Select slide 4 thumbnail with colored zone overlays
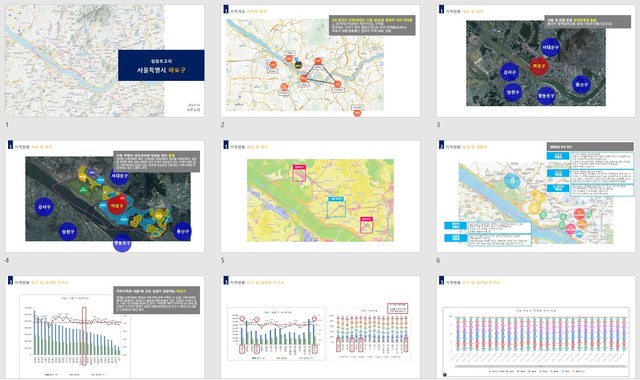The height and width of the screenshot is (380, 640). point(104,196)
